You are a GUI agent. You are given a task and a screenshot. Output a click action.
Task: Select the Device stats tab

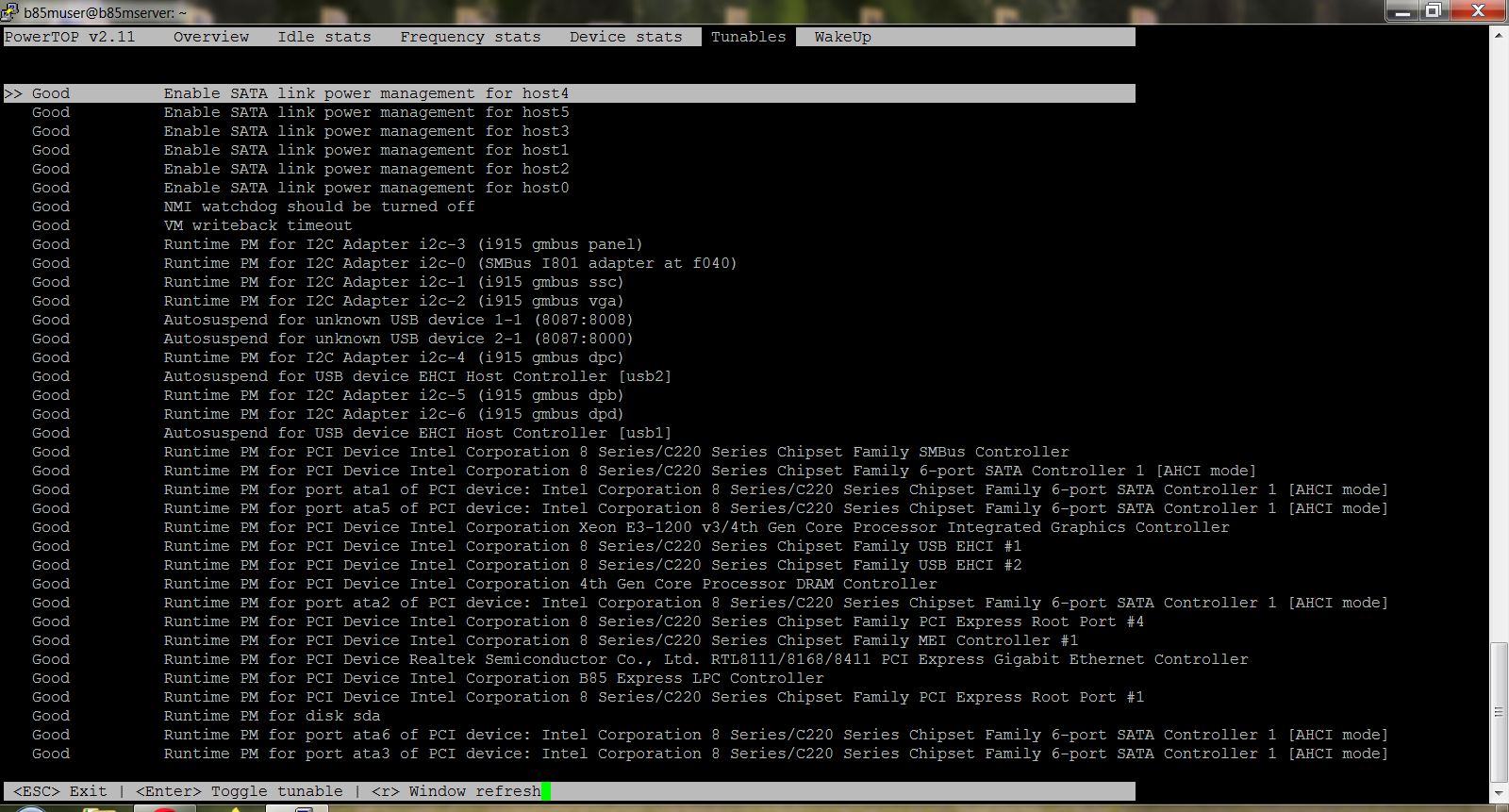[x=626, y=37]
